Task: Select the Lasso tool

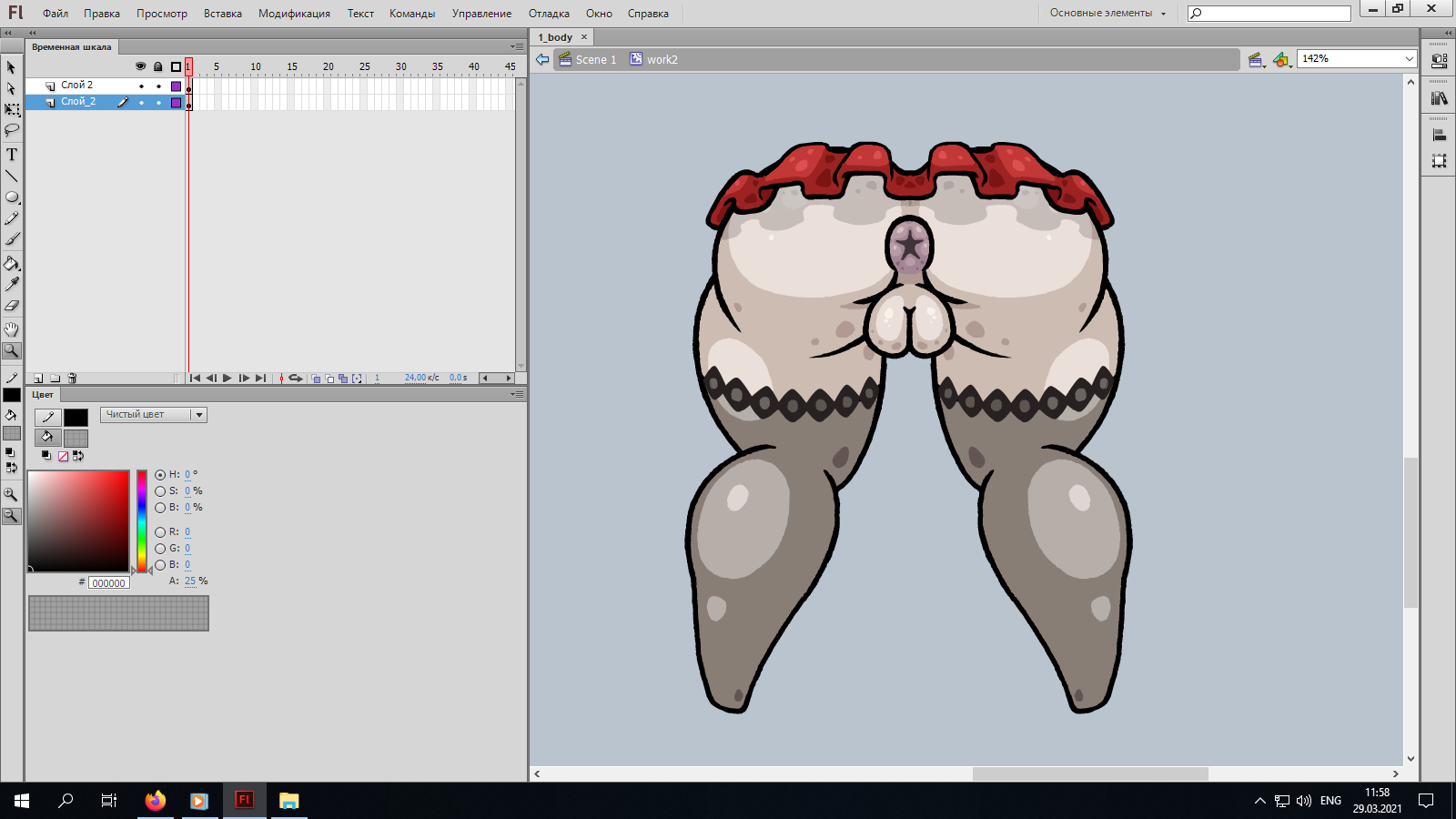Action: (11, 130)
